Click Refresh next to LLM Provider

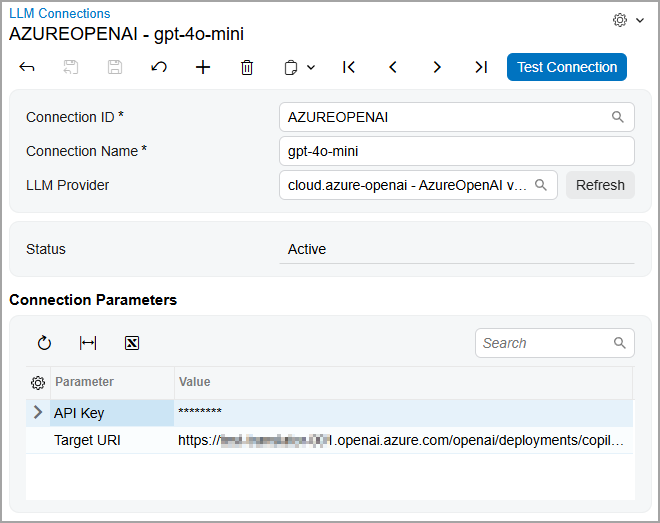coord(600,185)
